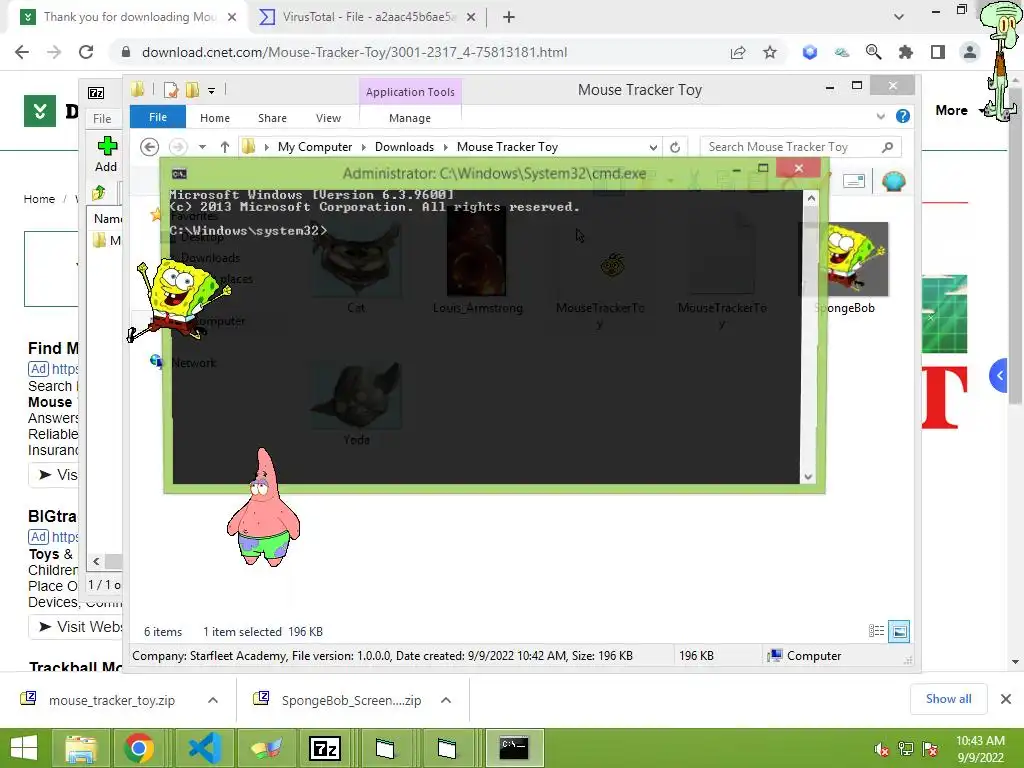Click the 7-Zip Add button
Viewport: 1024px width, 768px height.
106,154
